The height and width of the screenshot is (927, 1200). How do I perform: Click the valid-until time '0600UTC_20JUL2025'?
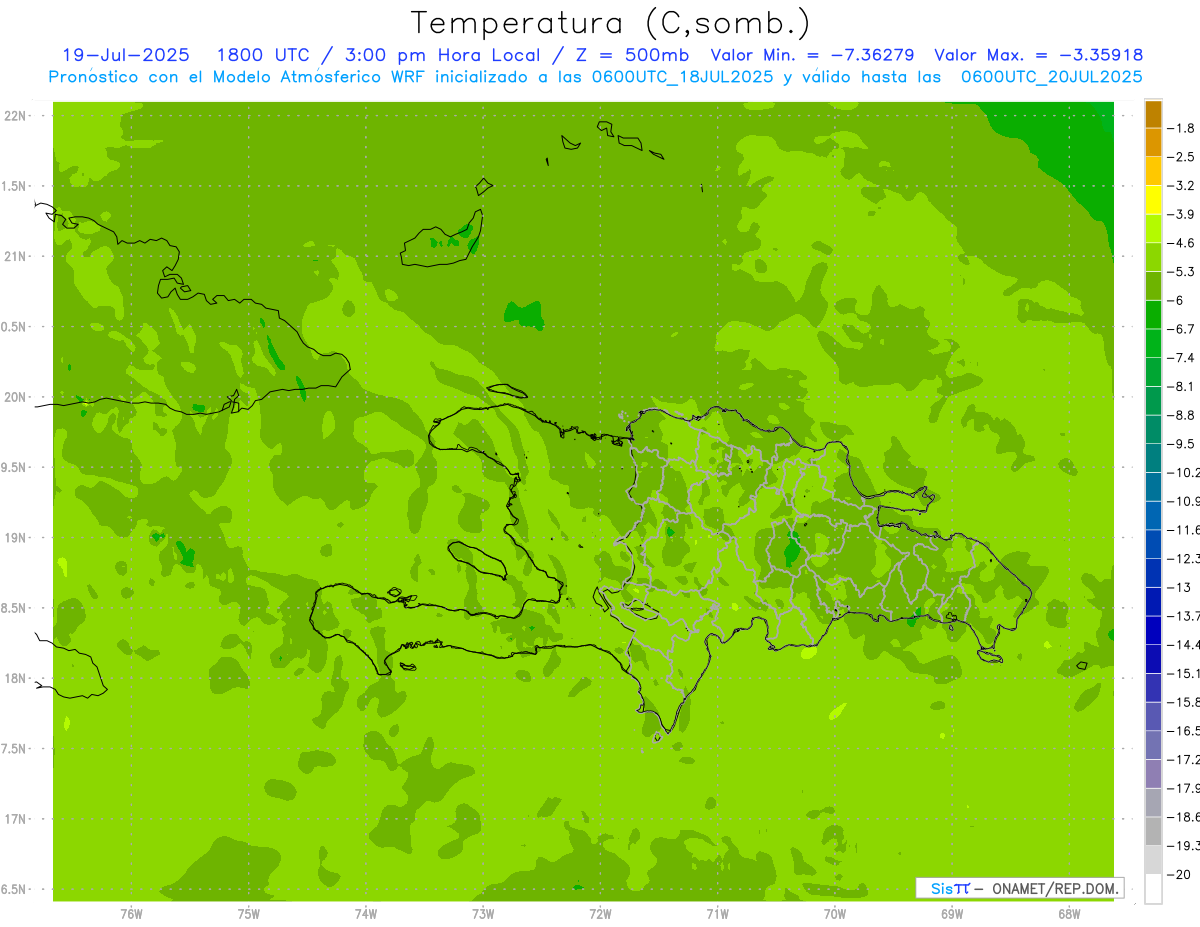tap(1052, 76)
